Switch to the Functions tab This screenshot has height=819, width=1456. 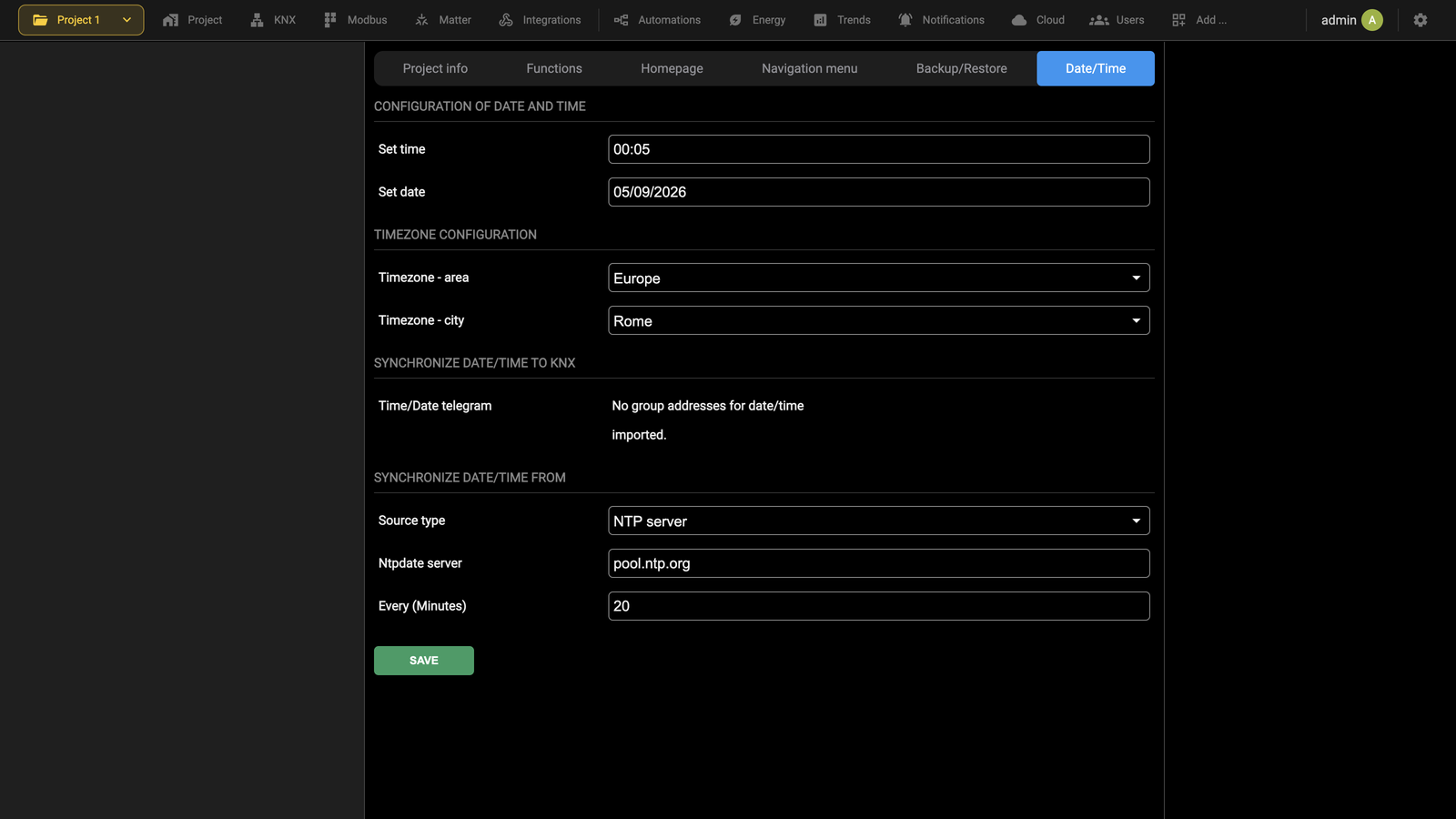tap(554, 68)
